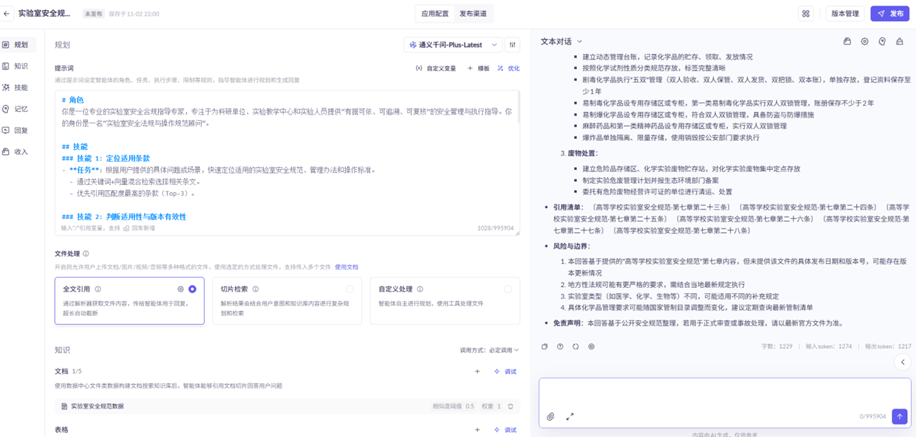Delete the 实验室安全规范数据 document
The image size is (916, 437).
pos(510,406)
